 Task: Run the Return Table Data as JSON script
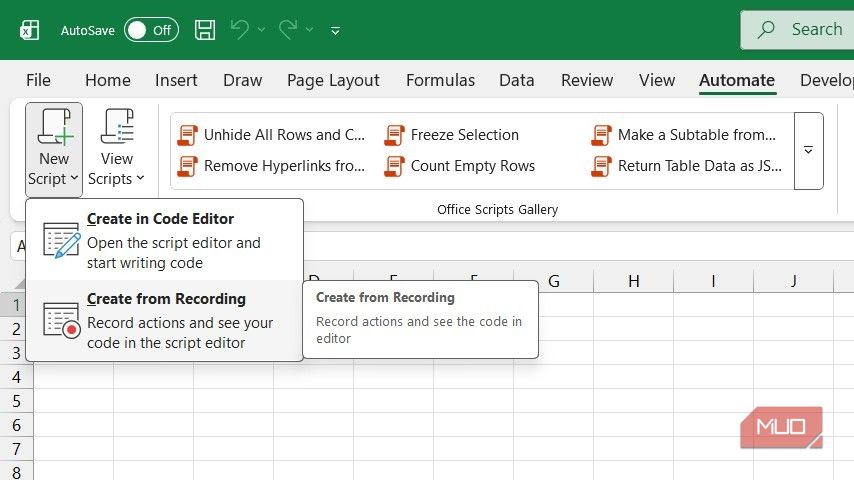[x=687, y=166]
